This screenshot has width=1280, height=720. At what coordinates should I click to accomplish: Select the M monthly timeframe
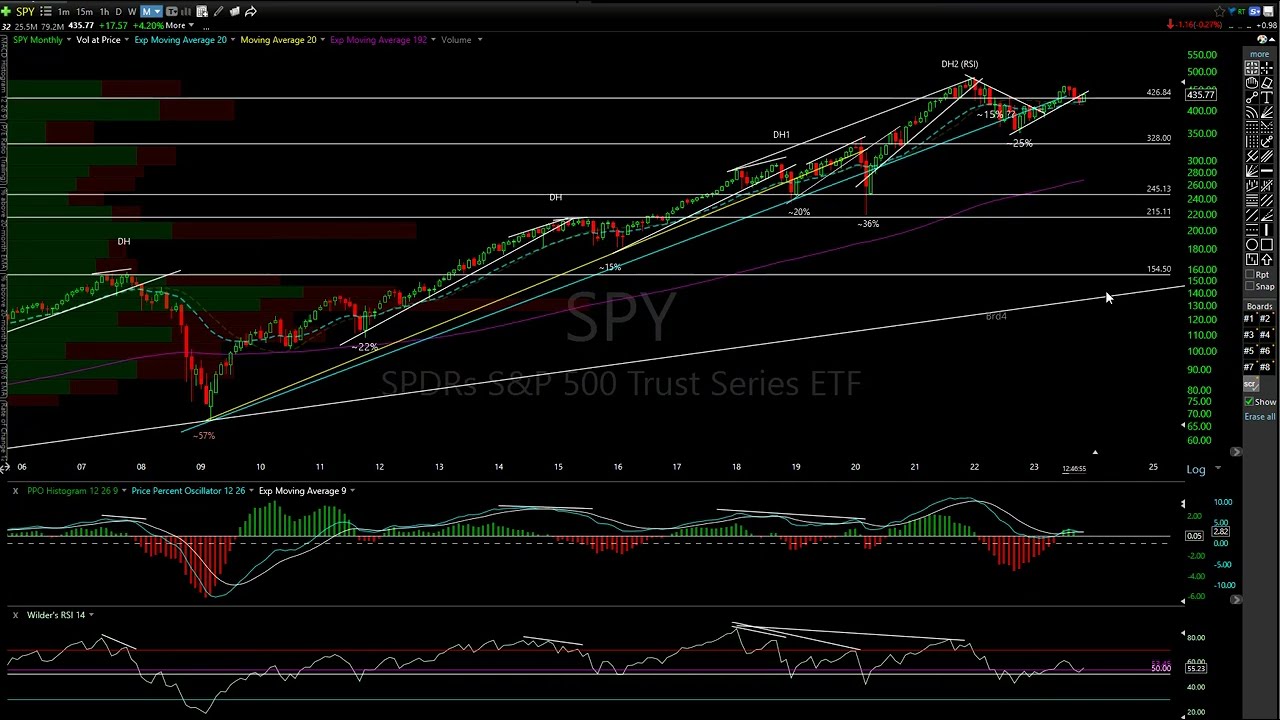tap(147, 11)
